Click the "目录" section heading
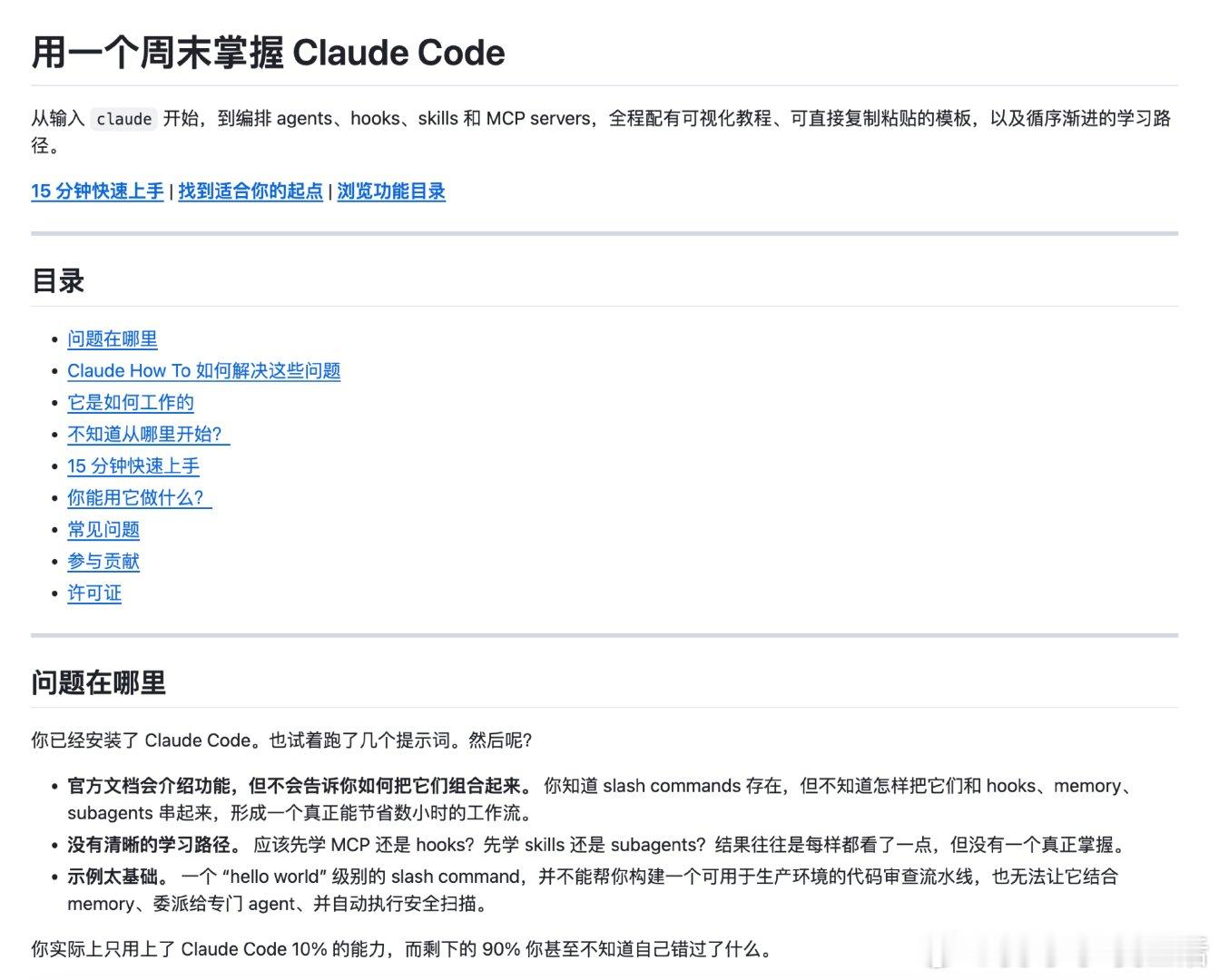Viewport: 1219px width, 980px height. (x=57, y=280)
